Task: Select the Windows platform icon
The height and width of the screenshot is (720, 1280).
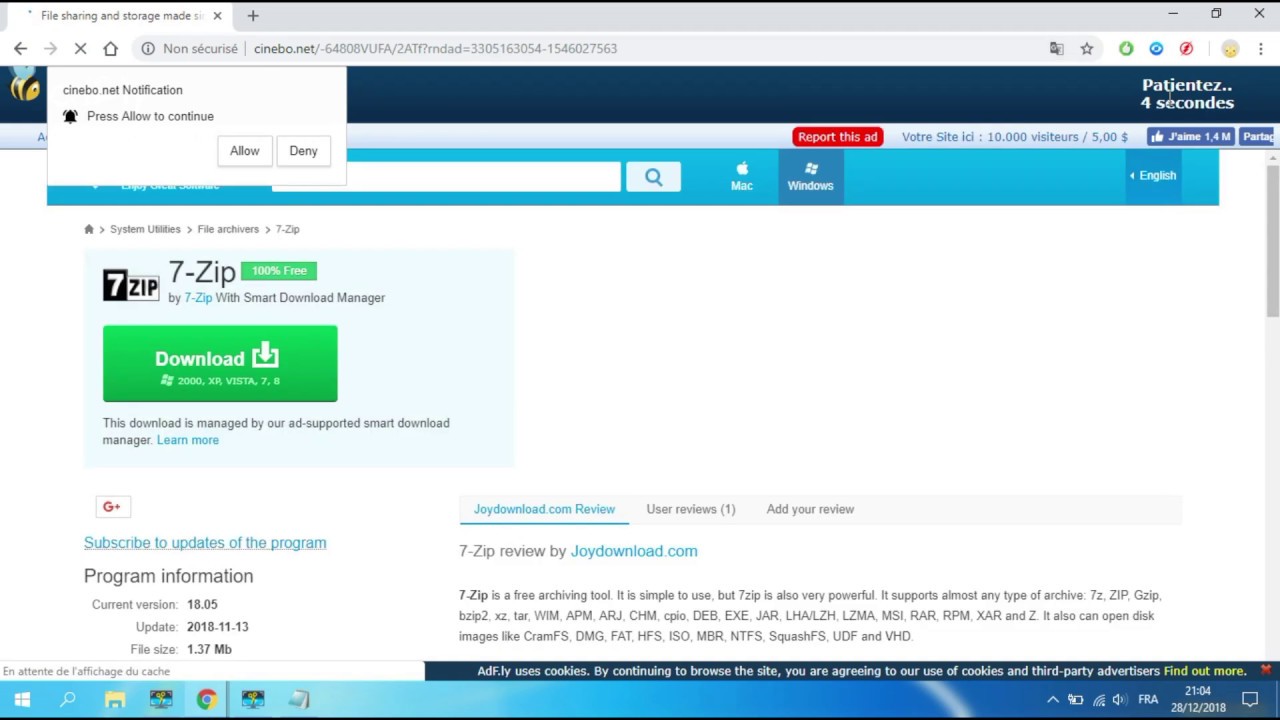Action: 810,176
